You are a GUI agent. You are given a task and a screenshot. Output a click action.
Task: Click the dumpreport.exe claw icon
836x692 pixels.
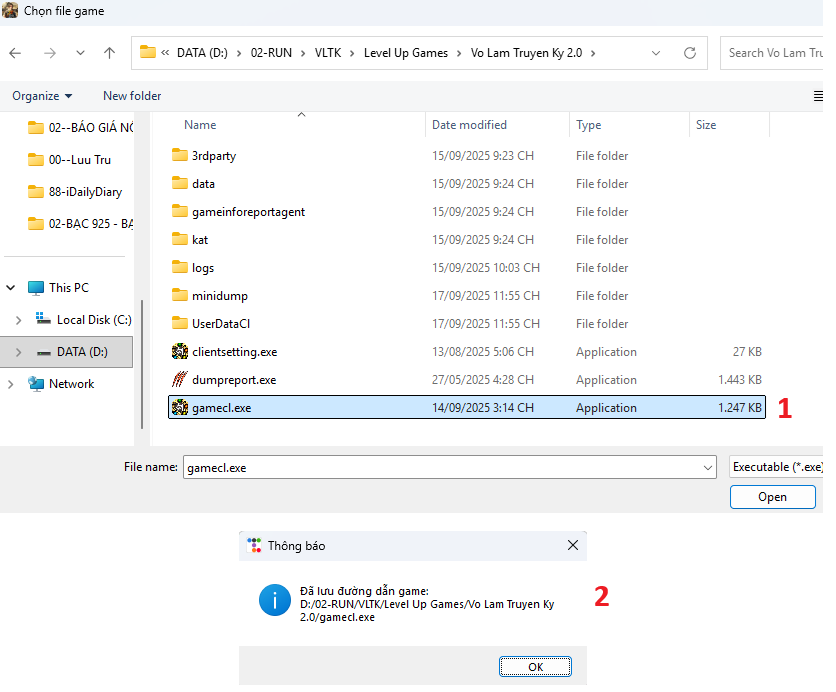tap(180, 379)
